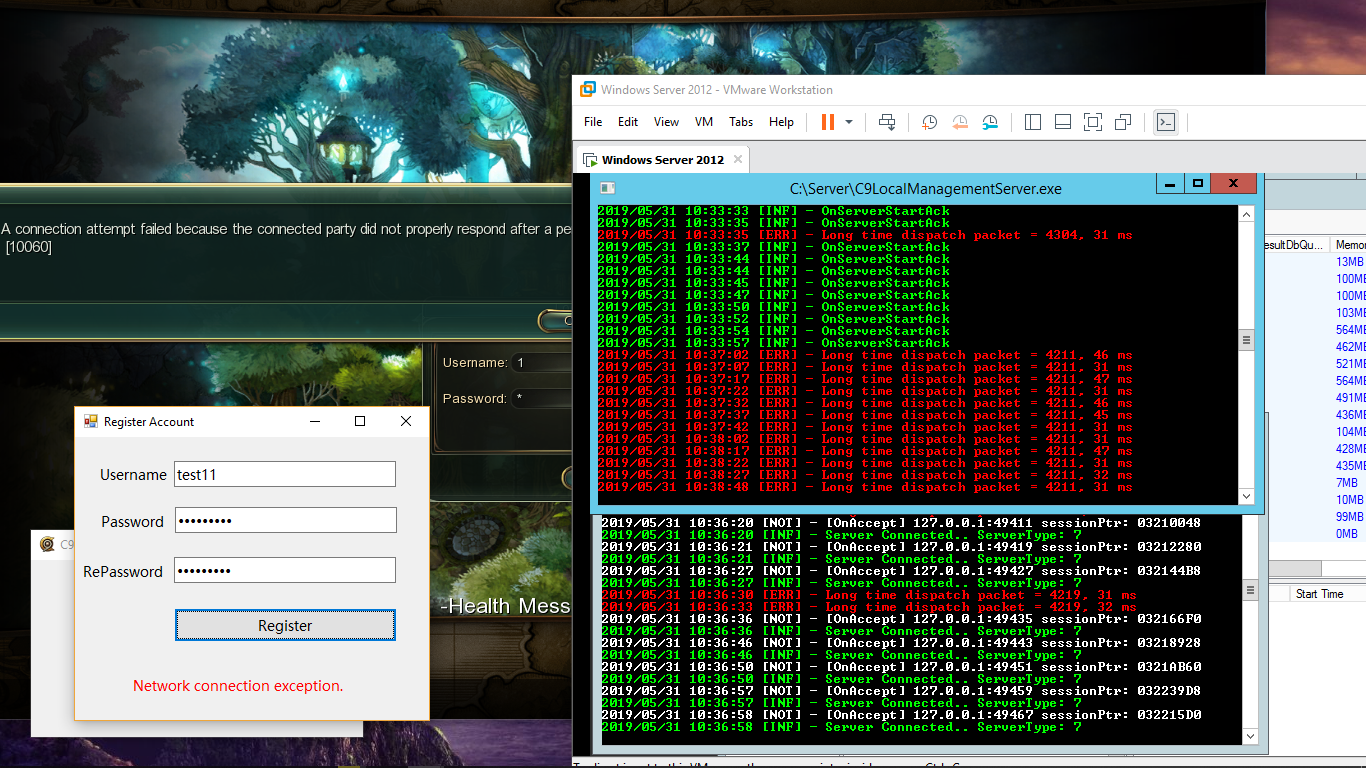Revert virtual machine to previous snapshot icon
The image size is (1366, 768).
tap(959, 122)
